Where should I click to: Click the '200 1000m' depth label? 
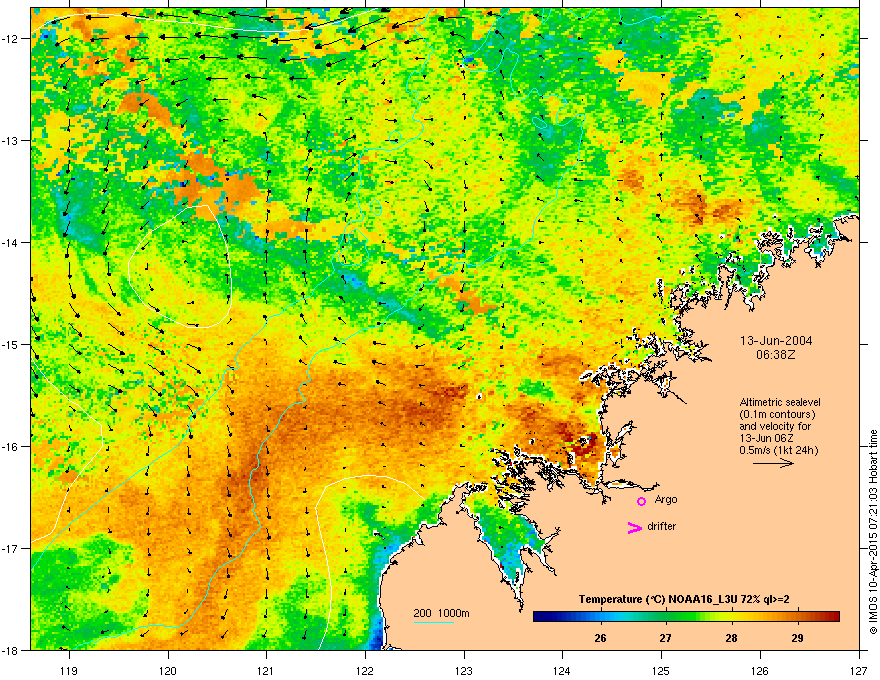[x=441, y=613]
